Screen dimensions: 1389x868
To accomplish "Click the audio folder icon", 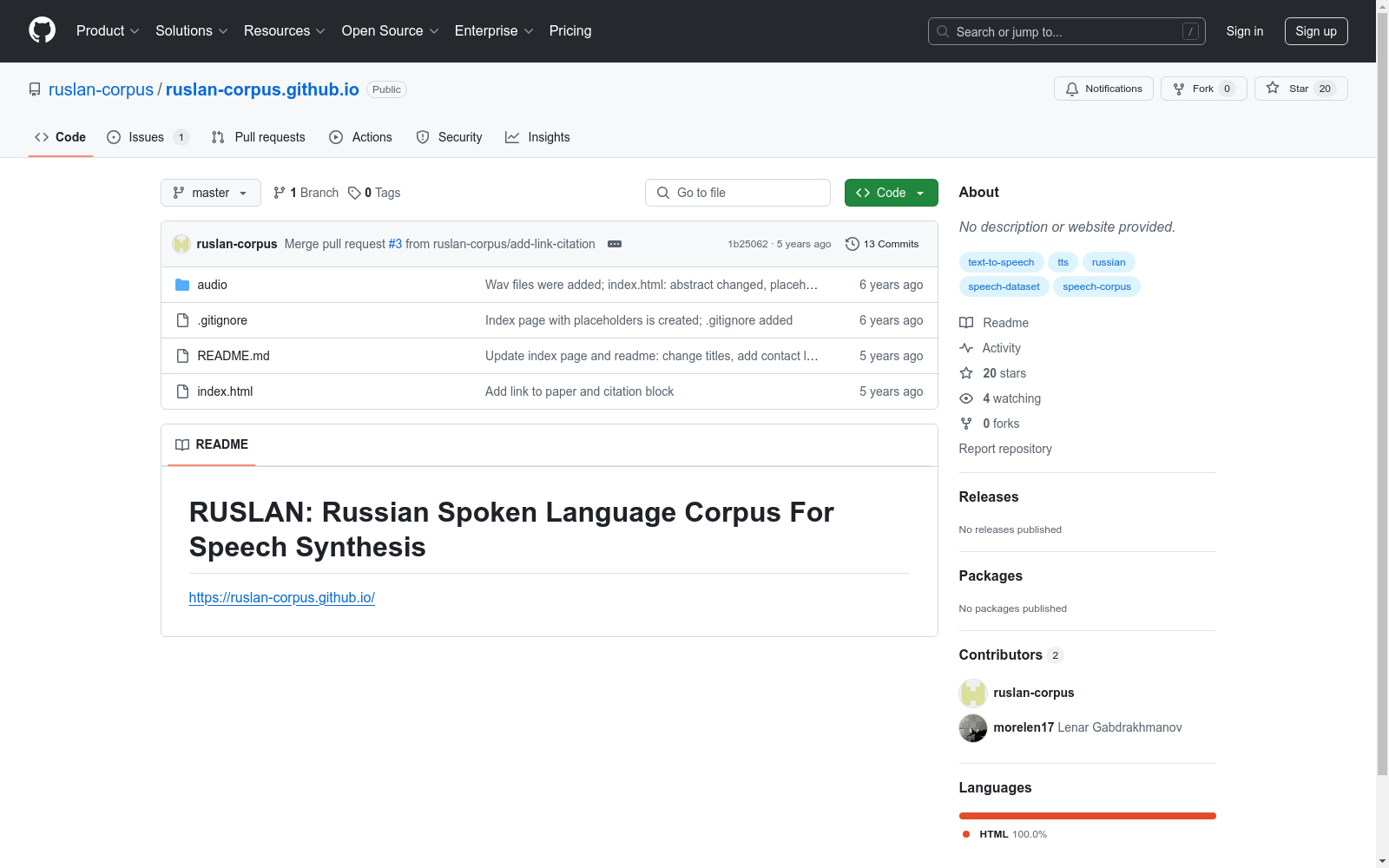I will (182, 285).
